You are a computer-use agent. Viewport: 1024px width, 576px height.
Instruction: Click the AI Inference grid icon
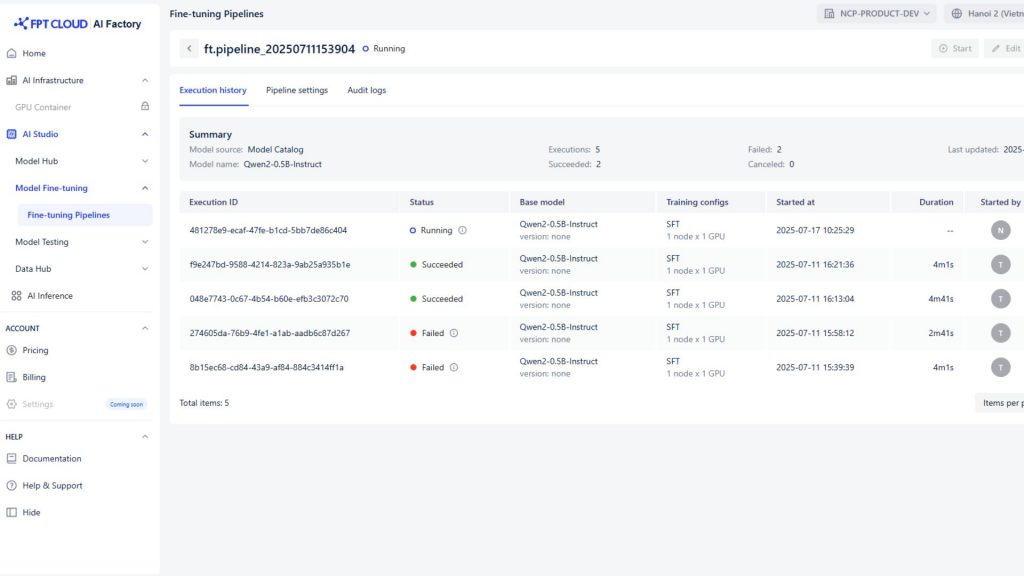point(16,296)
